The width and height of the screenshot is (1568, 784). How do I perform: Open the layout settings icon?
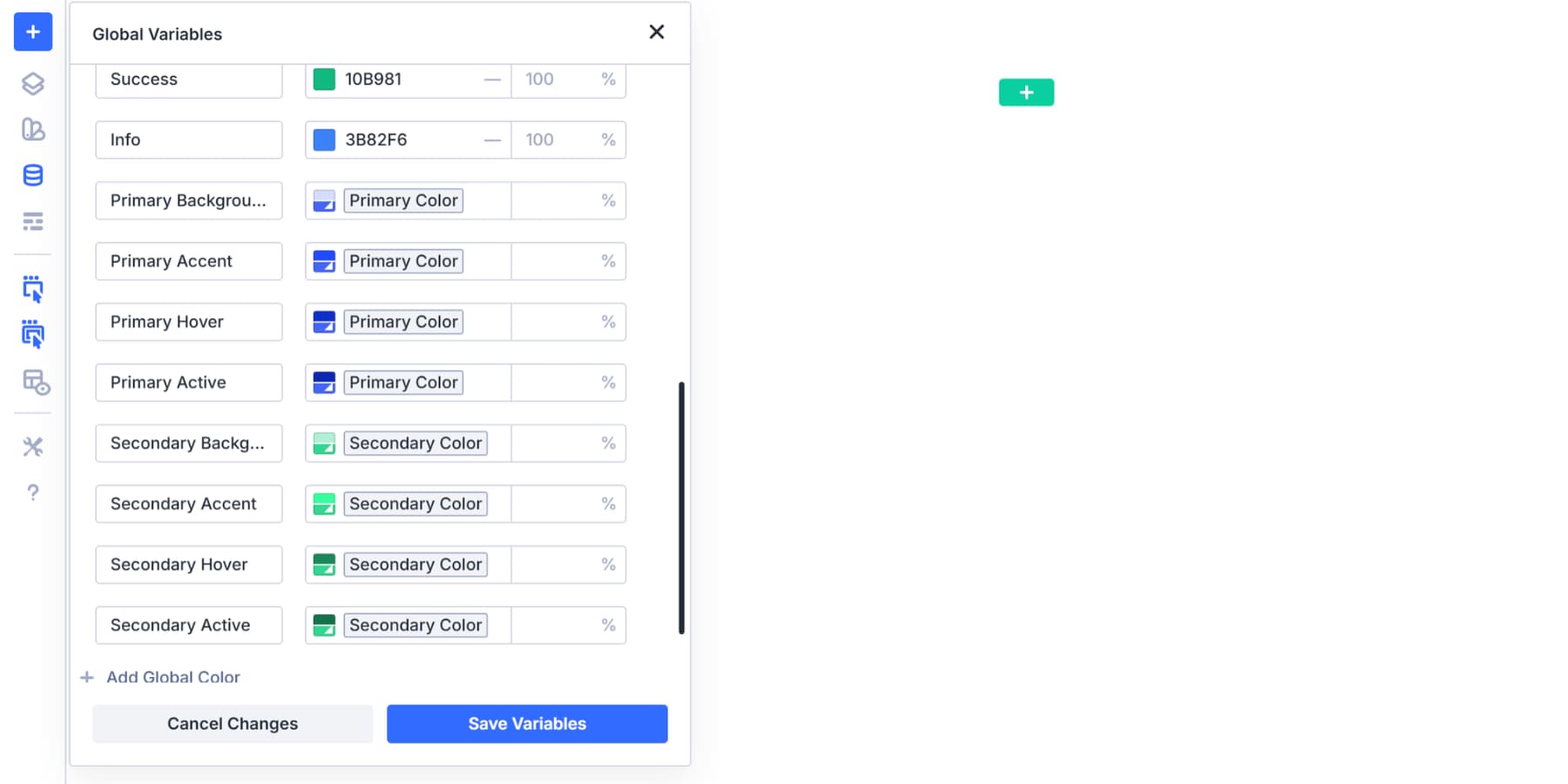click(32, 383)
